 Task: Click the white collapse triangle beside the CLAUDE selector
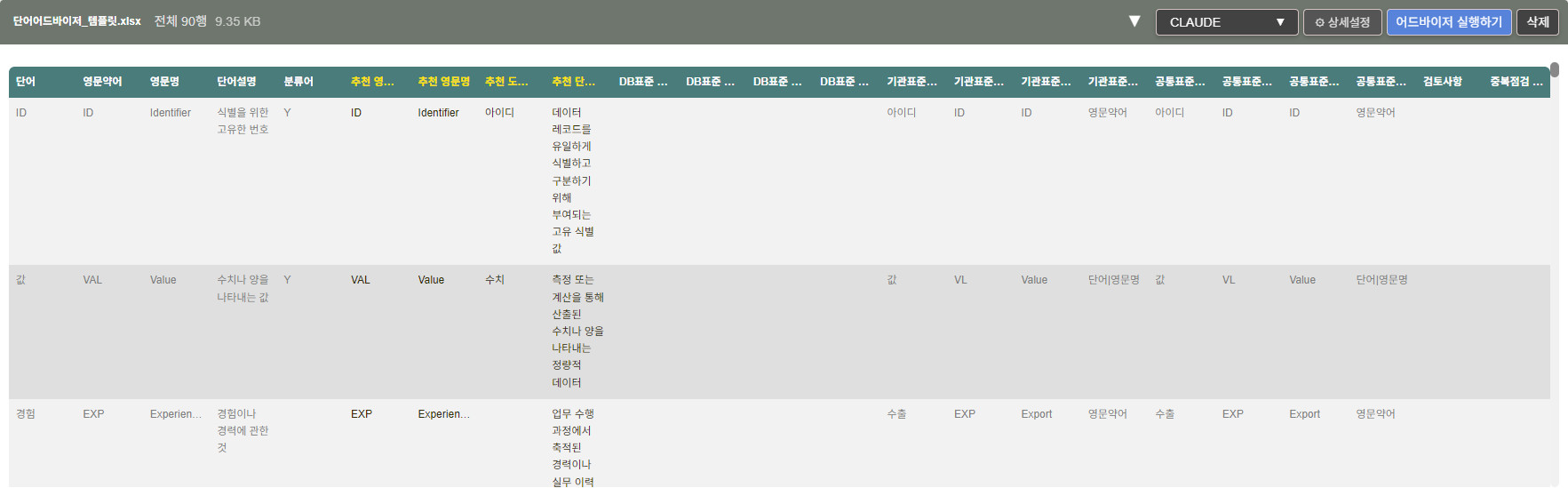coord(1134,21)
